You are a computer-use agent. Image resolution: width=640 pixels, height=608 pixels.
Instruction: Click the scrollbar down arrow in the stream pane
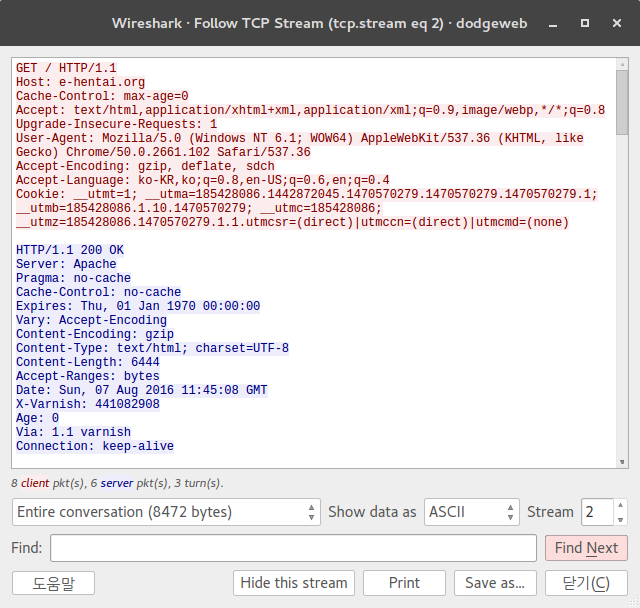pos(622,462)
